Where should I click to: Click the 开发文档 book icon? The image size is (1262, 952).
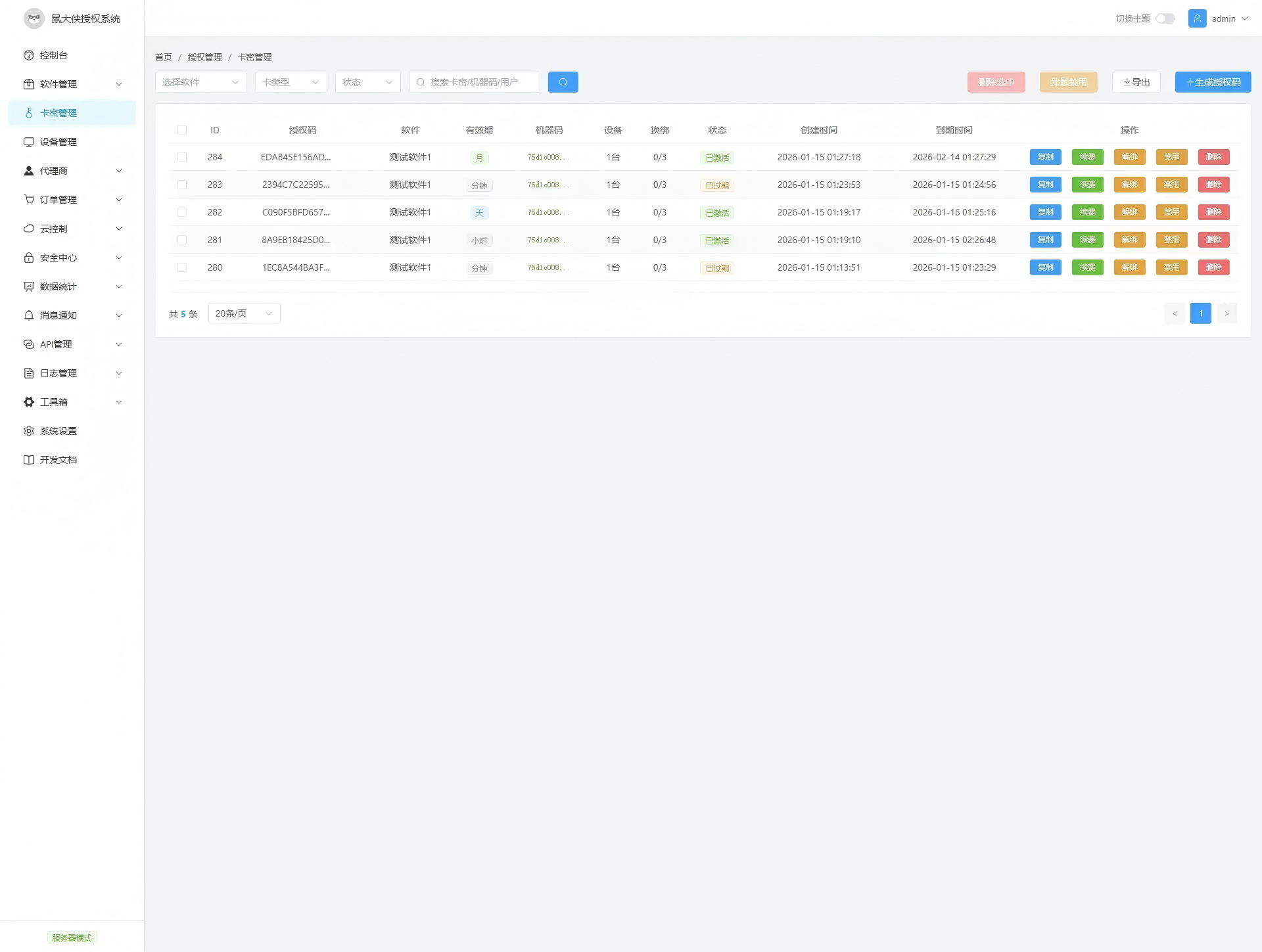point(29,460)
